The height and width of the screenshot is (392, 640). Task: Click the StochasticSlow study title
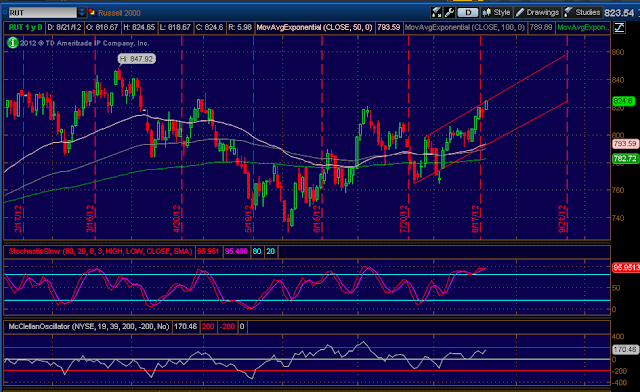[100, 251]
